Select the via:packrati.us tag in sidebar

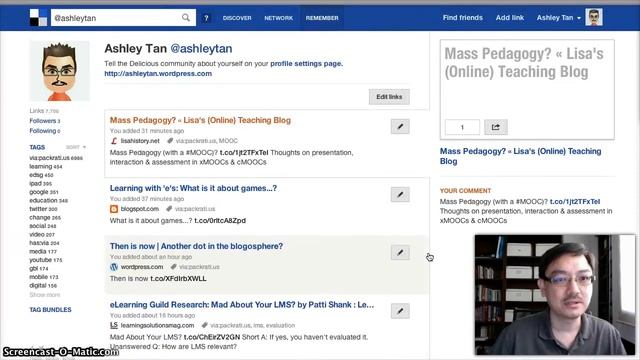point(56,158)
